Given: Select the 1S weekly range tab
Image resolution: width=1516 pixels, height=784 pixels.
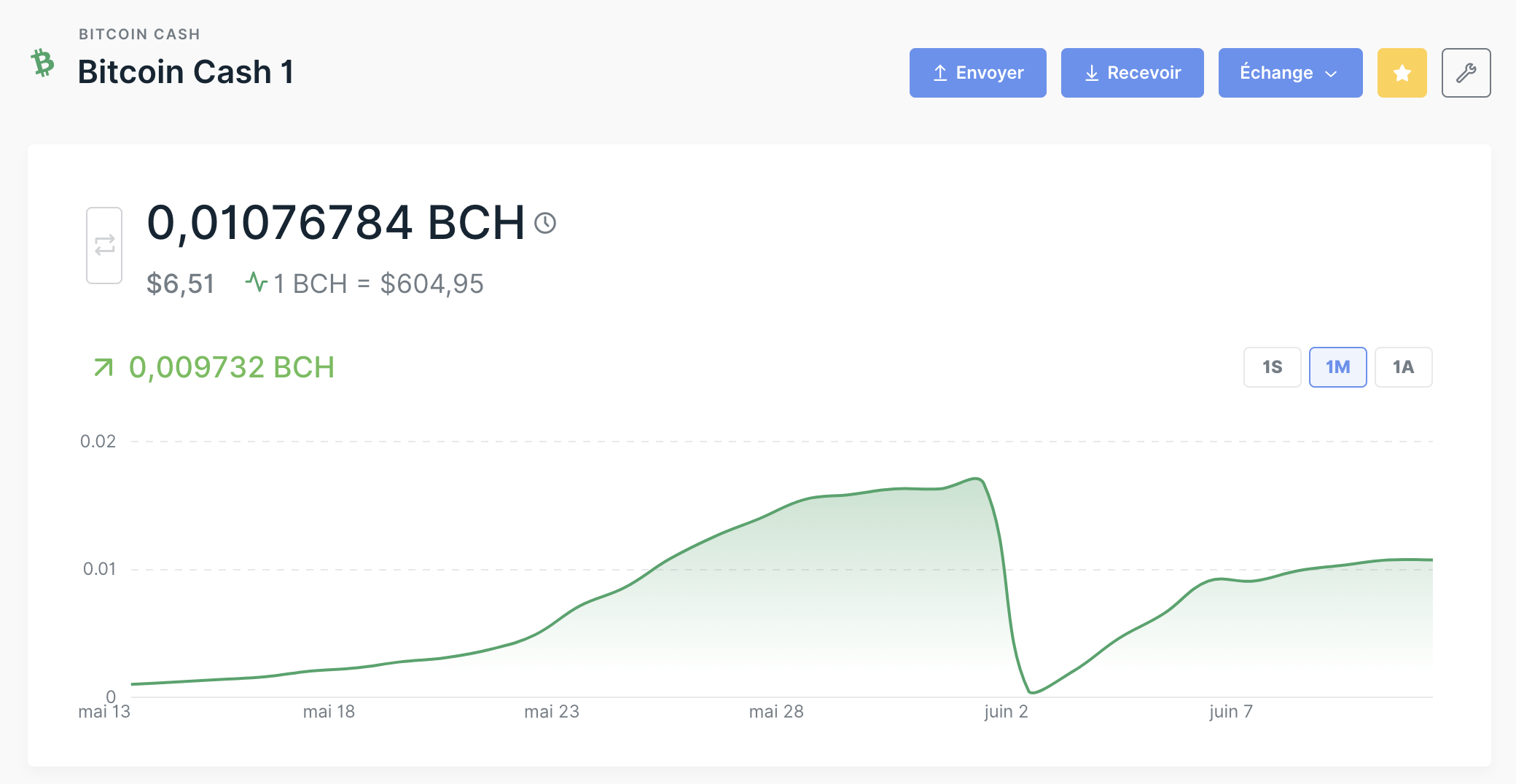Looking at the screenshot, I should [x=1272, y=367].
